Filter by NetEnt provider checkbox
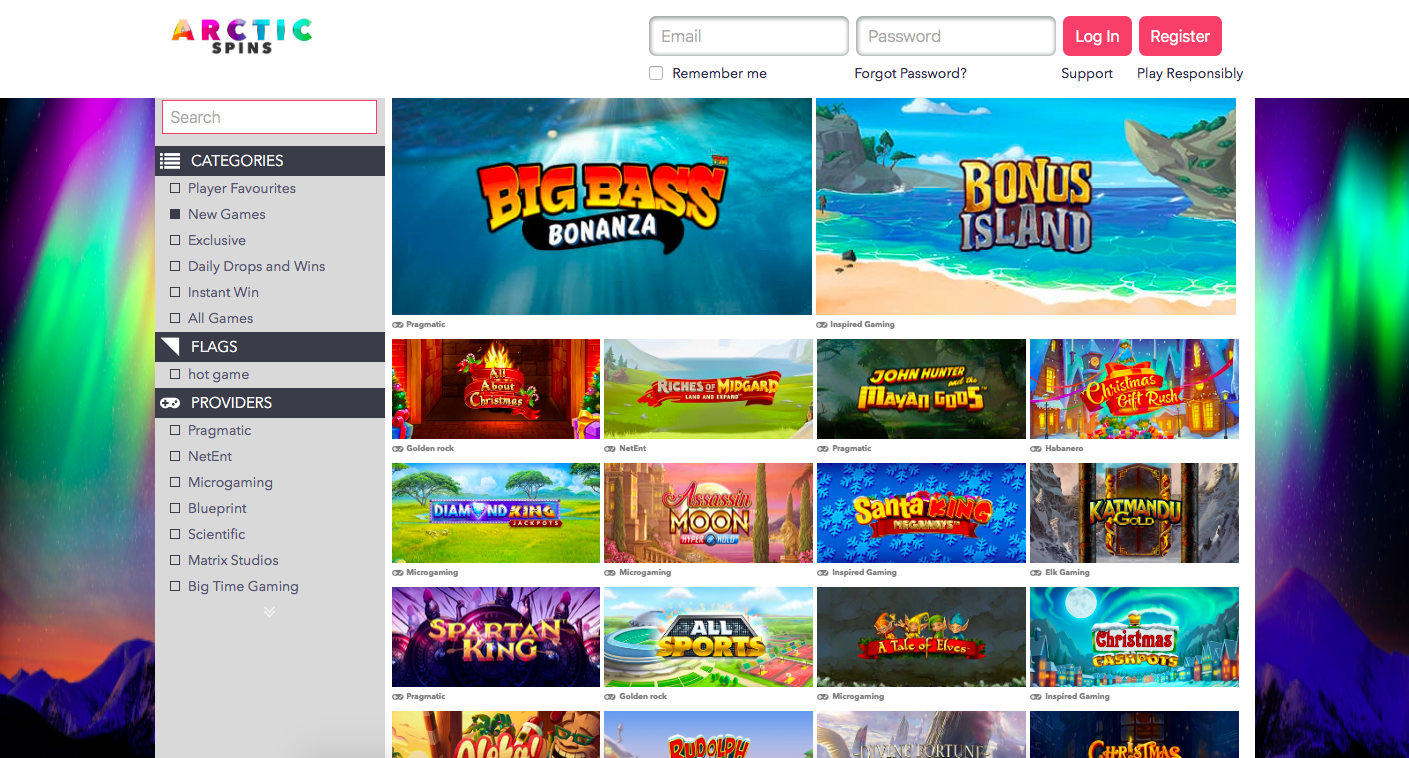Screen dimensions: 1409x758 175,456
